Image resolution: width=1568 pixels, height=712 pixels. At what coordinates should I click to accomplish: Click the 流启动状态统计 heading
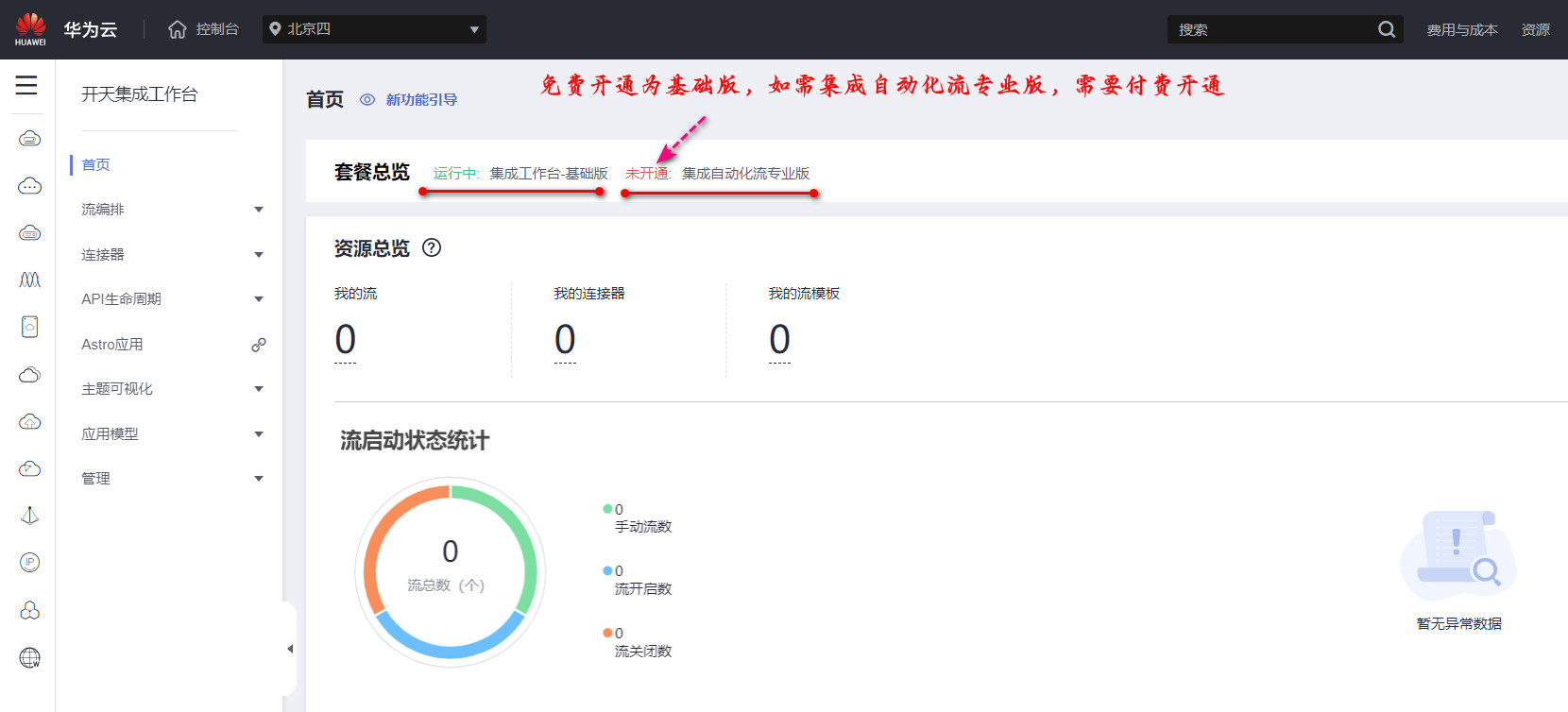click(x=415, y=440)
